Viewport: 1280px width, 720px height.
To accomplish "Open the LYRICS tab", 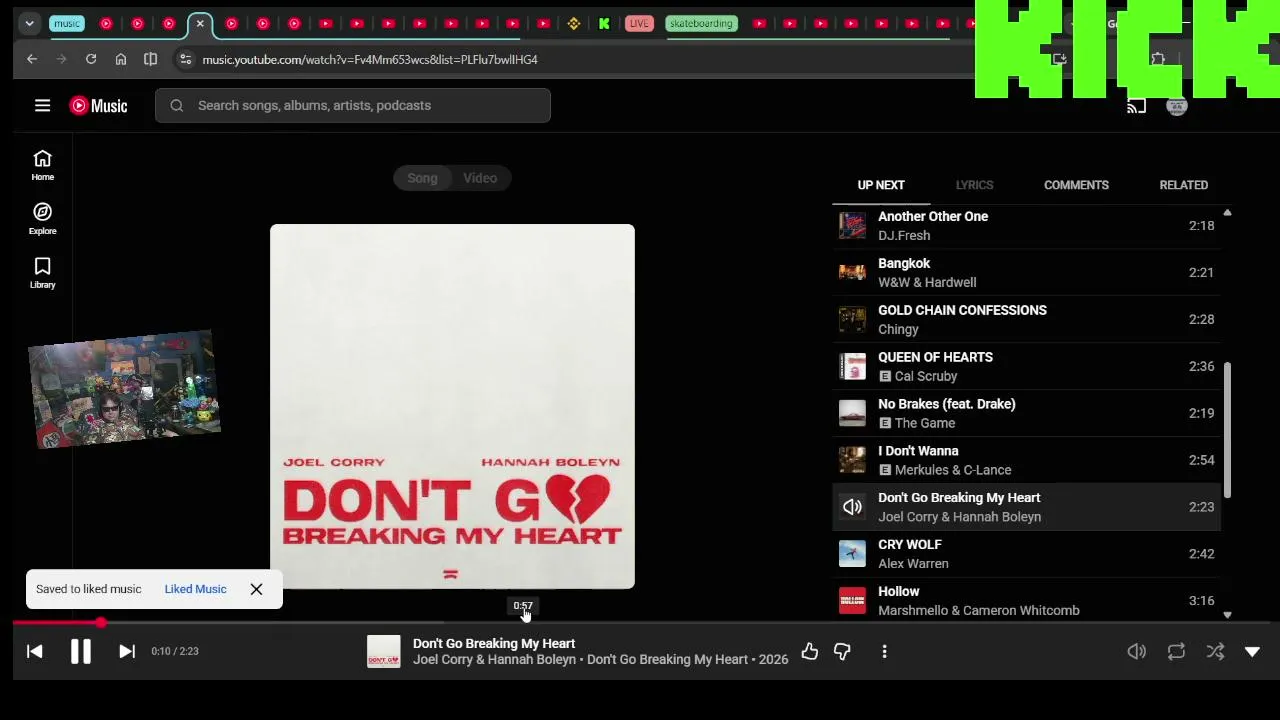I will [x=974, y=185].
